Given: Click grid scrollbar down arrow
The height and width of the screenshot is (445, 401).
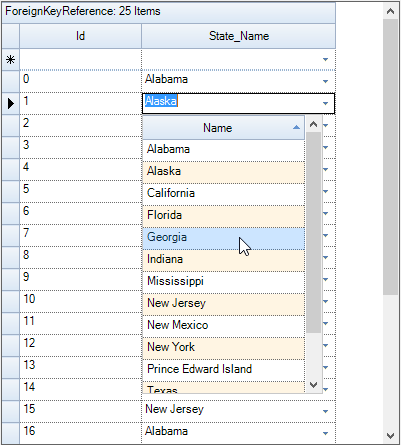Looking at the screenshot, I should [x=390, y=435].
